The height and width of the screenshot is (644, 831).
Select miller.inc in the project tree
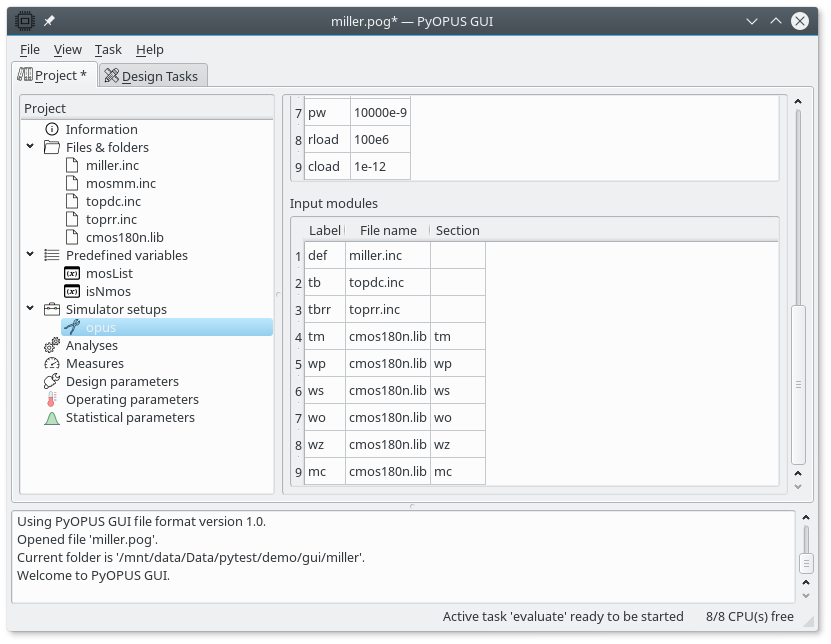[112, 165]
